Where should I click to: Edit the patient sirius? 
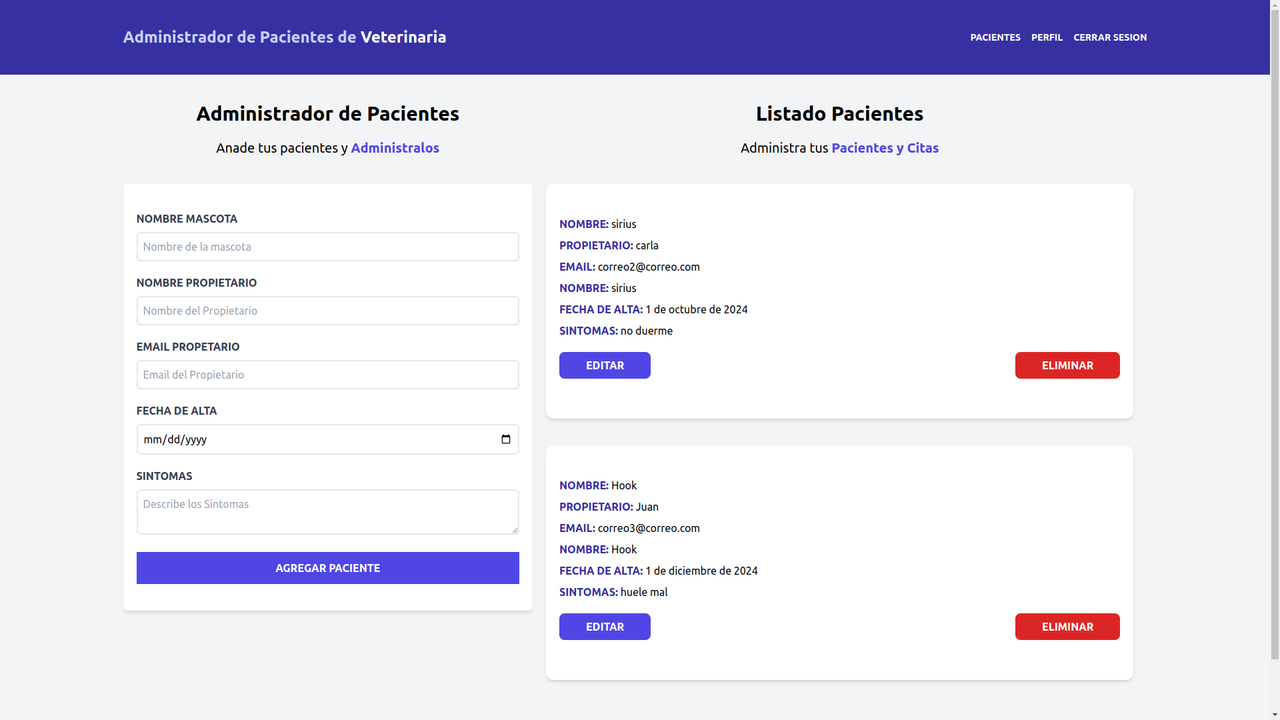605,365
